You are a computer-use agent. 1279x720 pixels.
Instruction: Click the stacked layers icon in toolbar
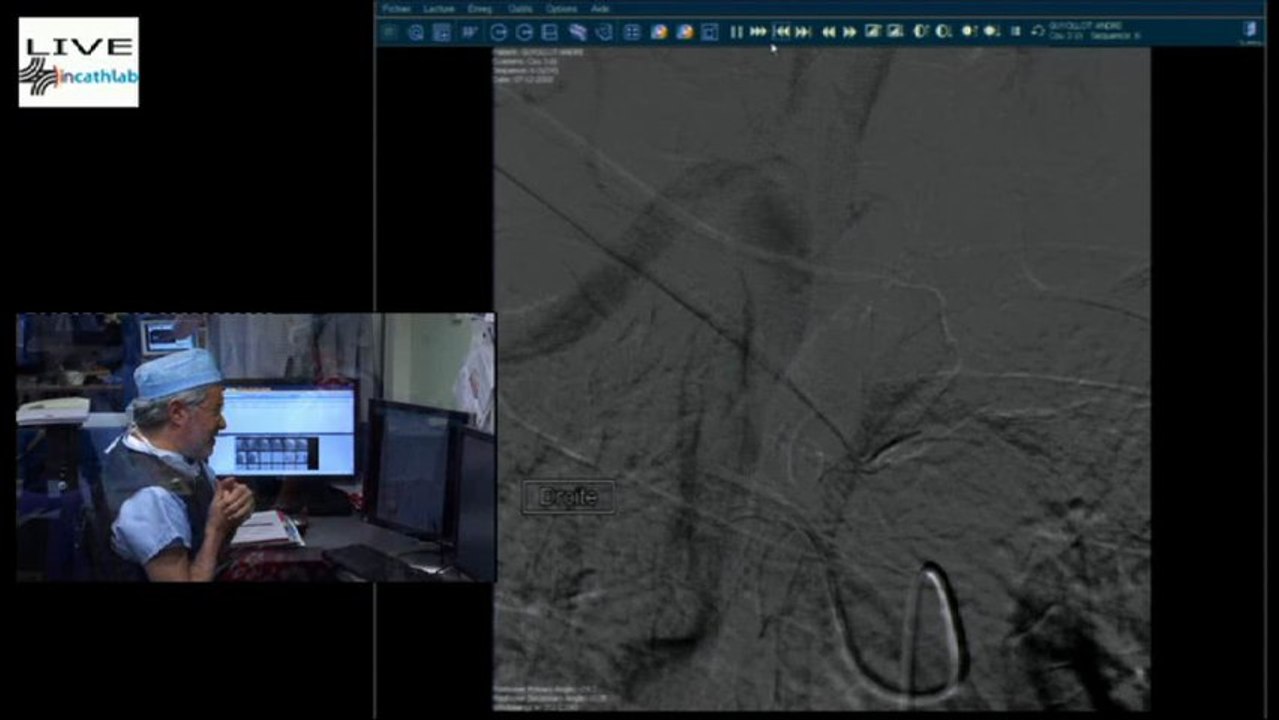tap(577, 32)
